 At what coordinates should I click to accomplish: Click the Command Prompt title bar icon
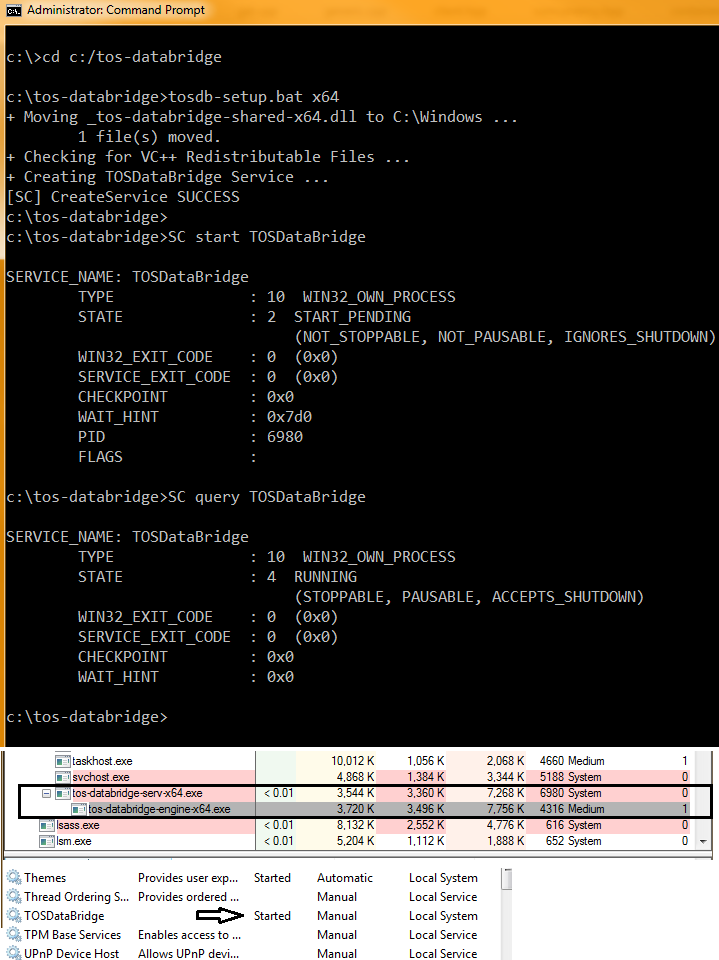(13, 10)
